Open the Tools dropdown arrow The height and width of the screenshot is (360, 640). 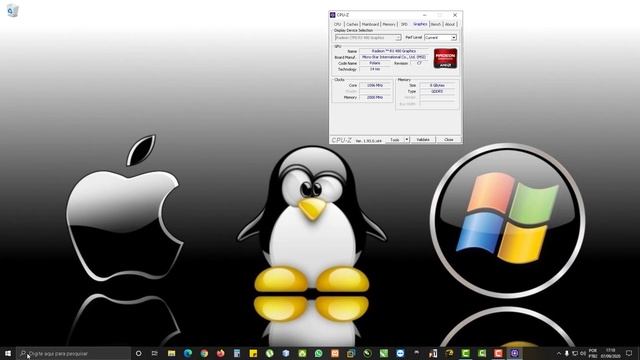click(407, 140)
